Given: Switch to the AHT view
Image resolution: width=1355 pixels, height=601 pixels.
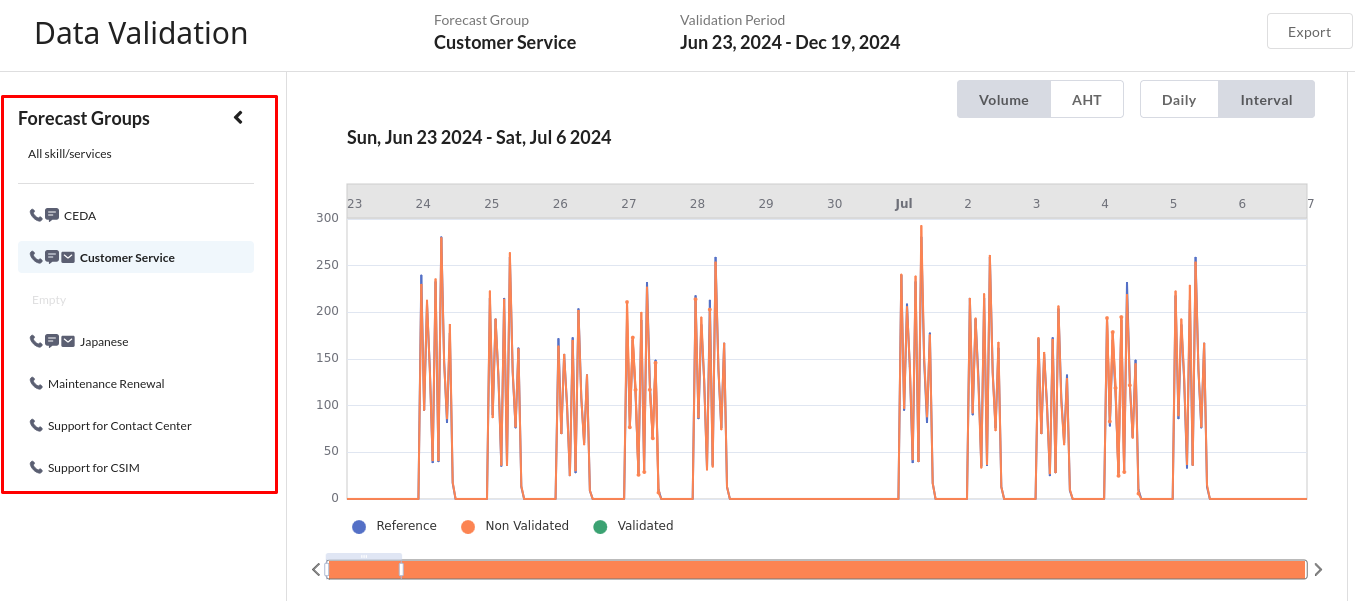Looking at the screenshot, I should click(1086, 100).
